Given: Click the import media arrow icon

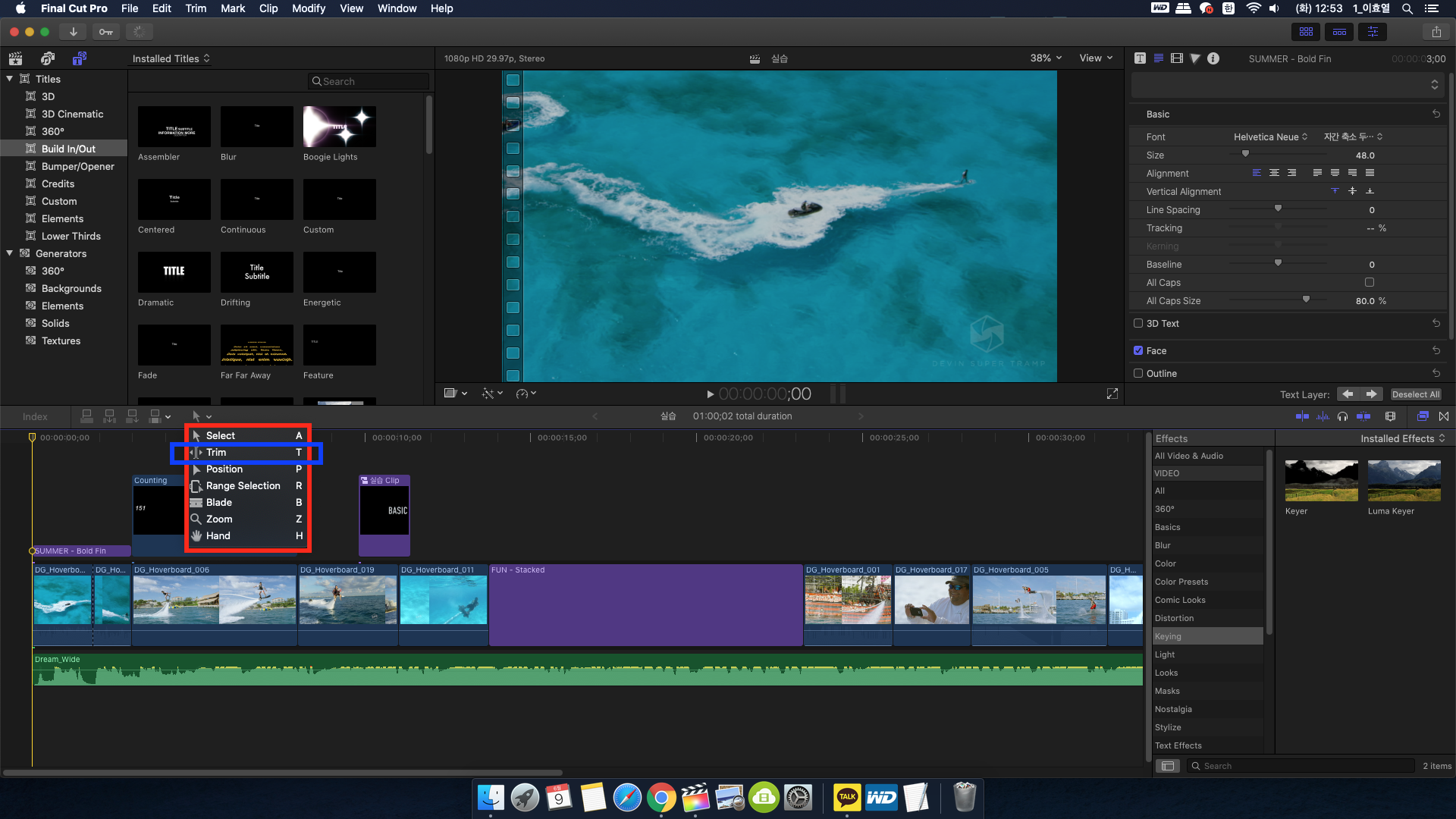Looking at the screenshot, I should coord(73,32).
